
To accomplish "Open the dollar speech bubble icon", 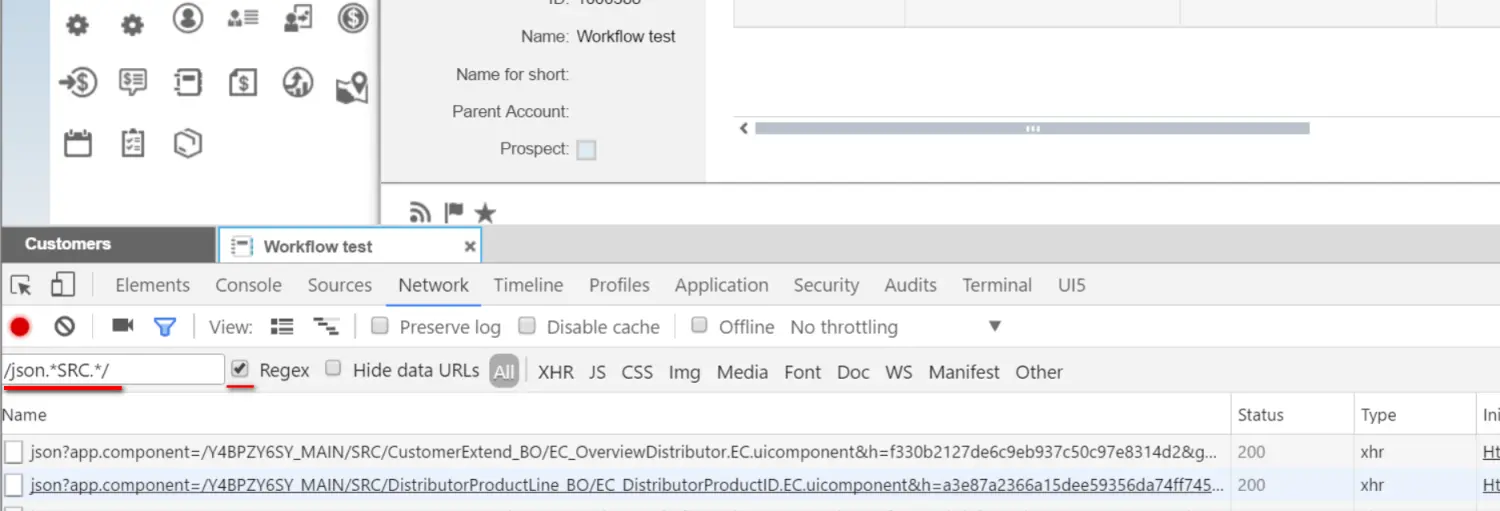I will click(x=132, y=82).
